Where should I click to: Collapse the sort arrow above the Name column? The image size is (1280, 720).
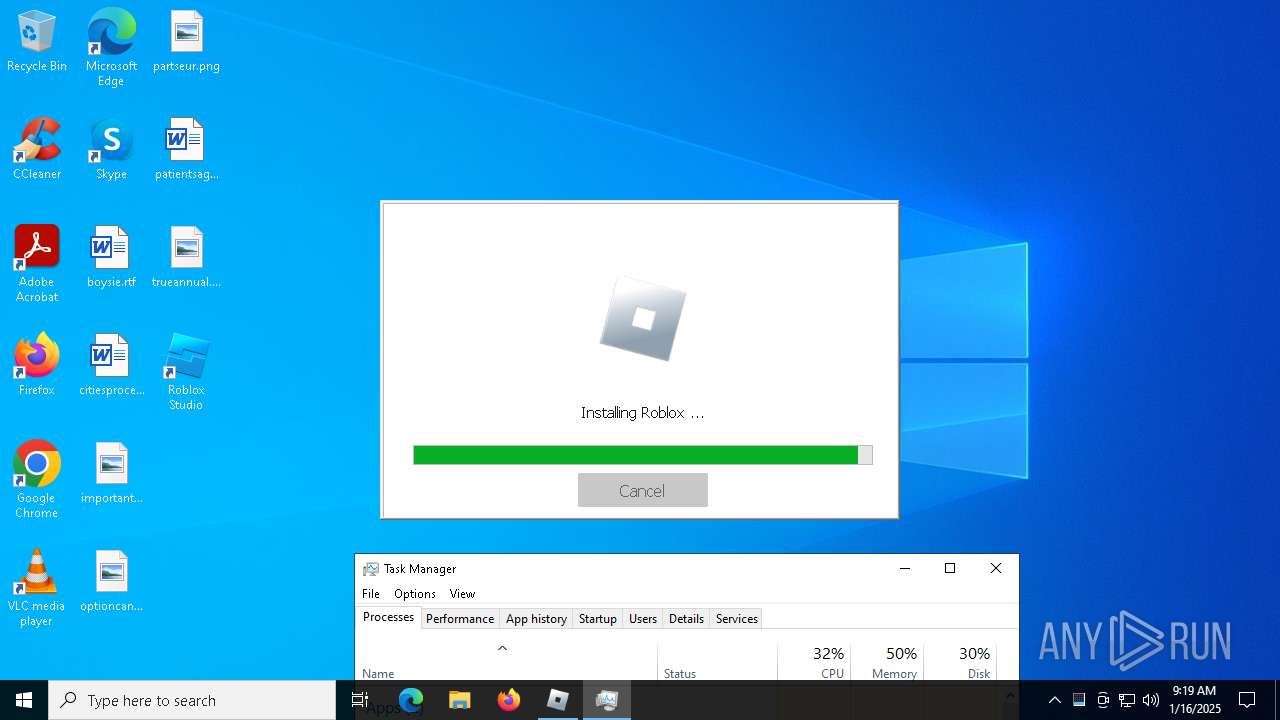(x=503, y=648)
